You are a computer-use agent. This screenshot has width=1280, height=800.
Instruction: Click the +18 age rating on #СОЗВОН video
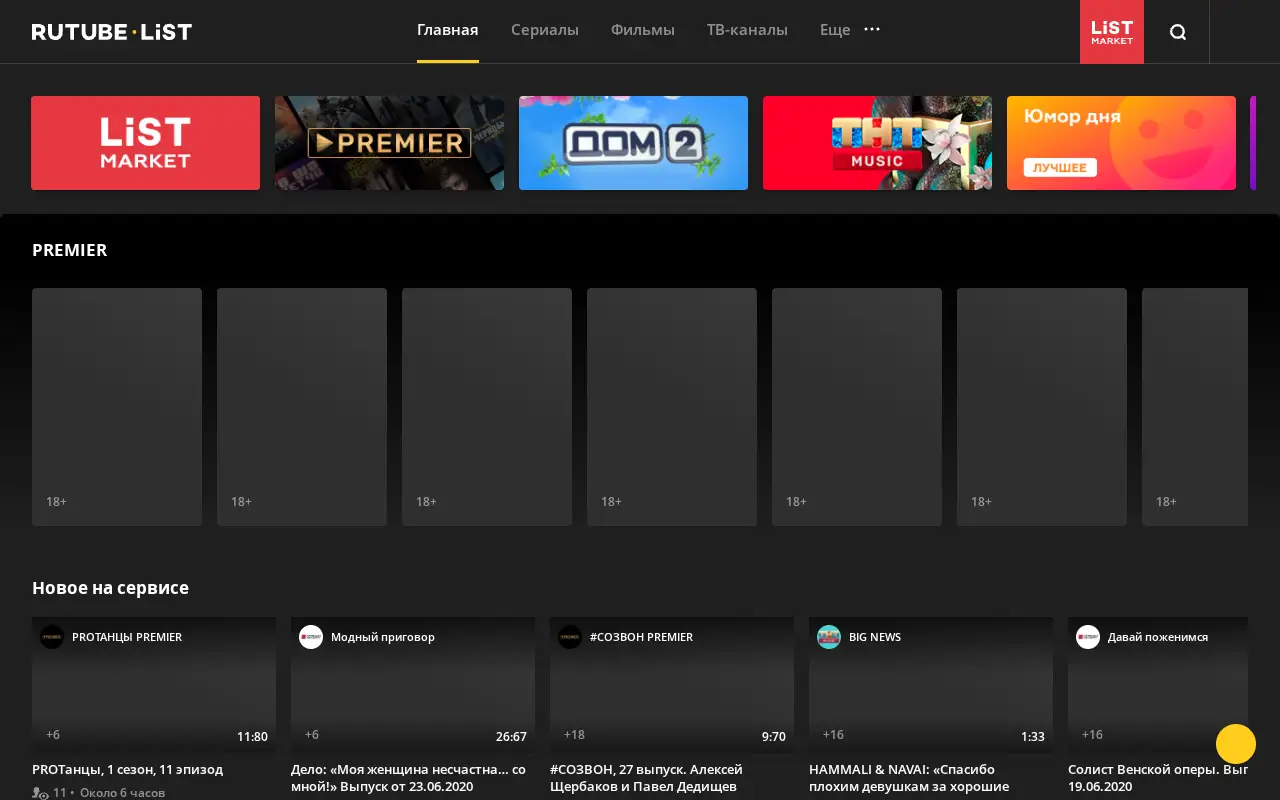[x=574, y=735]
